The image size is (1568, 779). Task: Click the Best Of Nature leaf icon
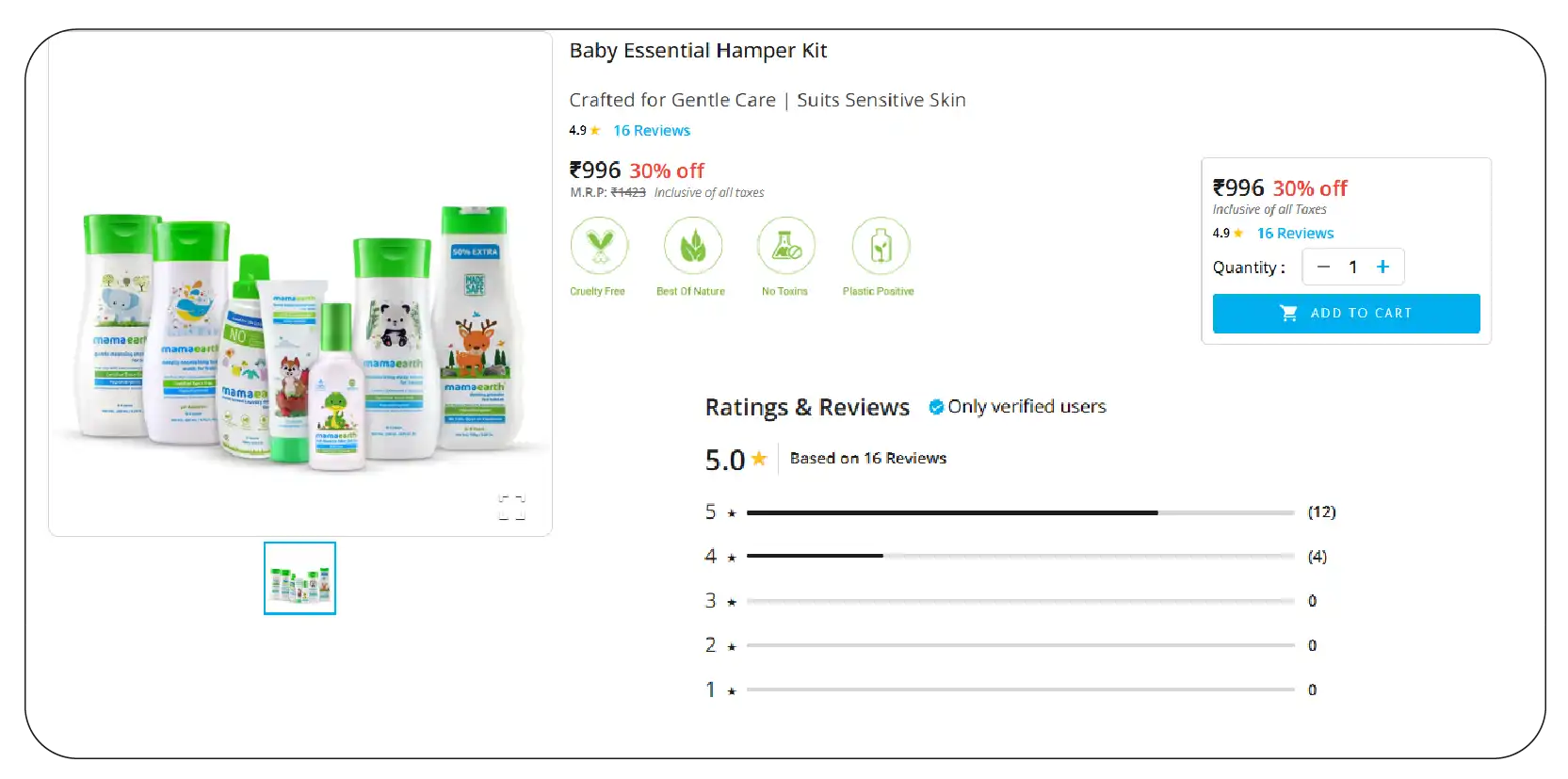(x=693, y=246)
